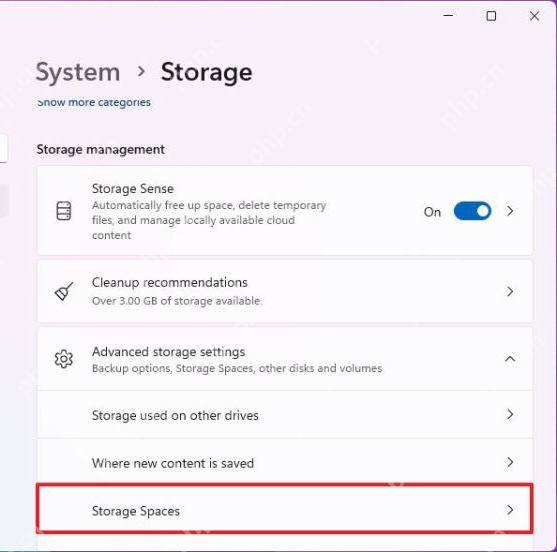Click the Storage Spaces right chevron
Image resolution: width=557 pixels, height=552 pixels.
tap(510, 510)
